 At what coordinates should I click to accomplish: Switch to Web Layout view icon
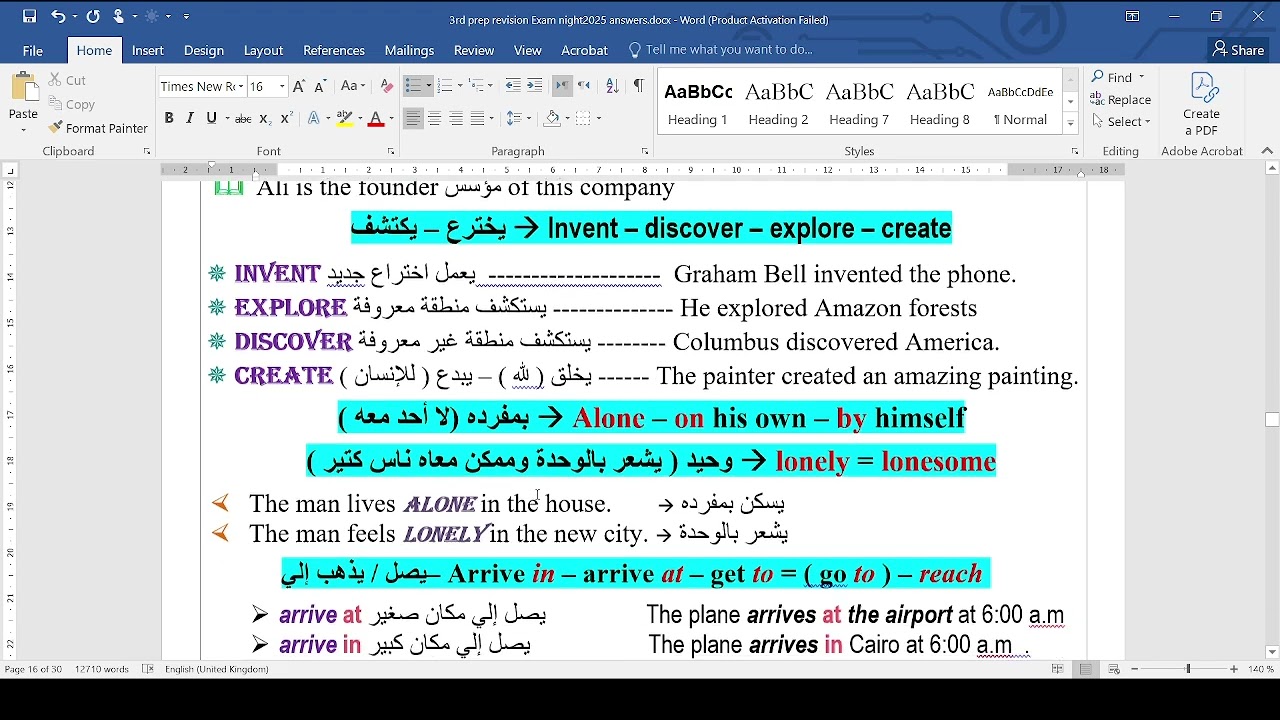[x=1114, y=669]
